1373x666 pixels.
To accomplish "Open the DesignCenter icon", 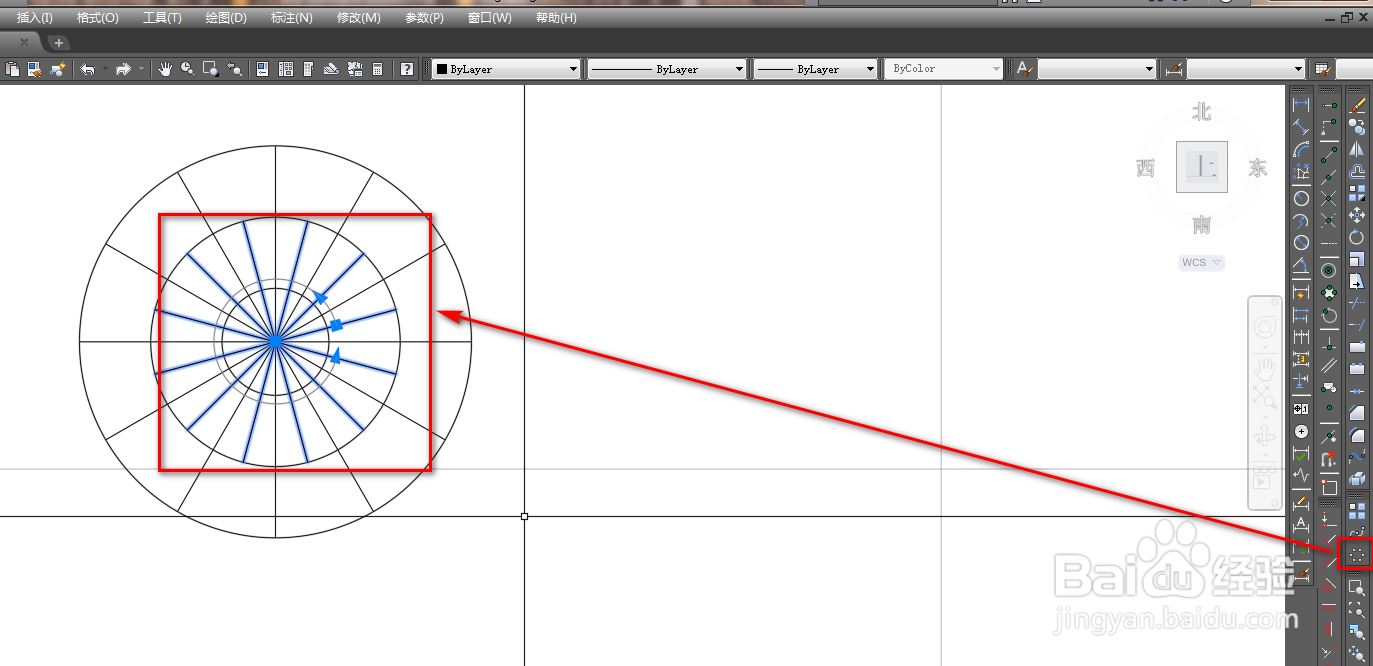I will pos(286,69).
